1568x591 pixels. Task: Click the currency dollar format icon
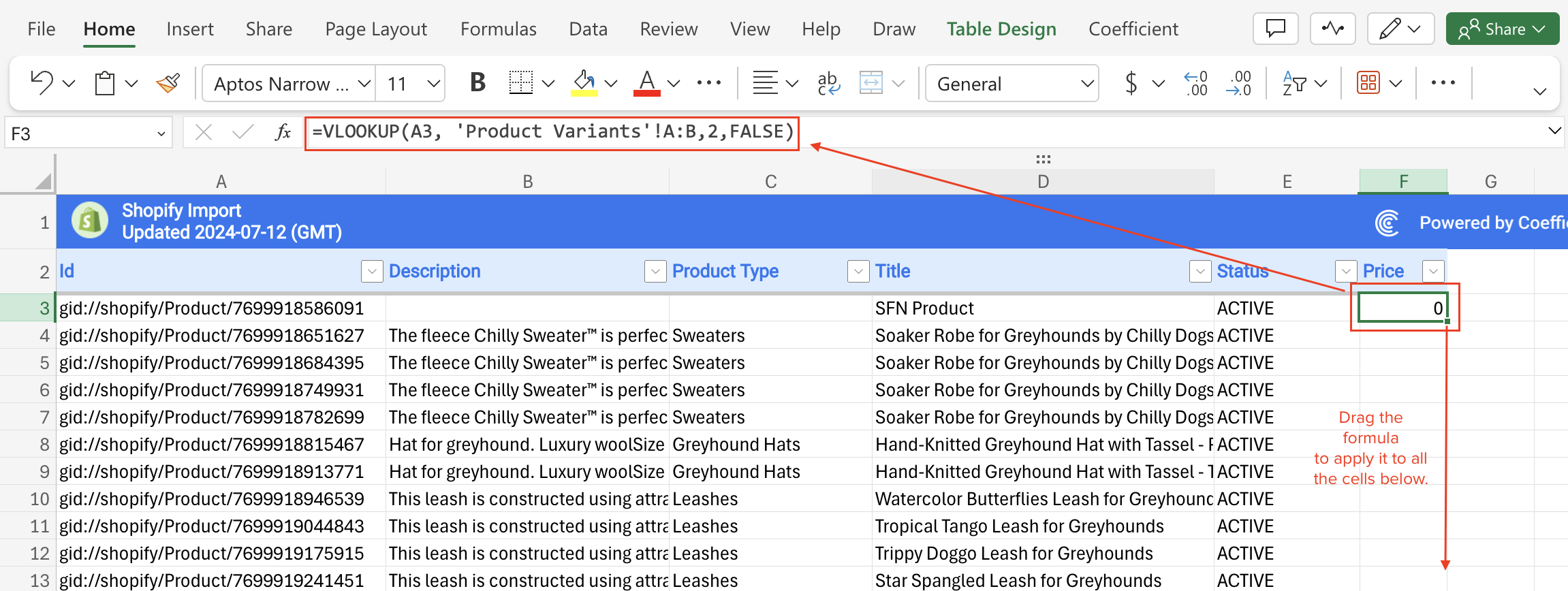point(1131,83)
